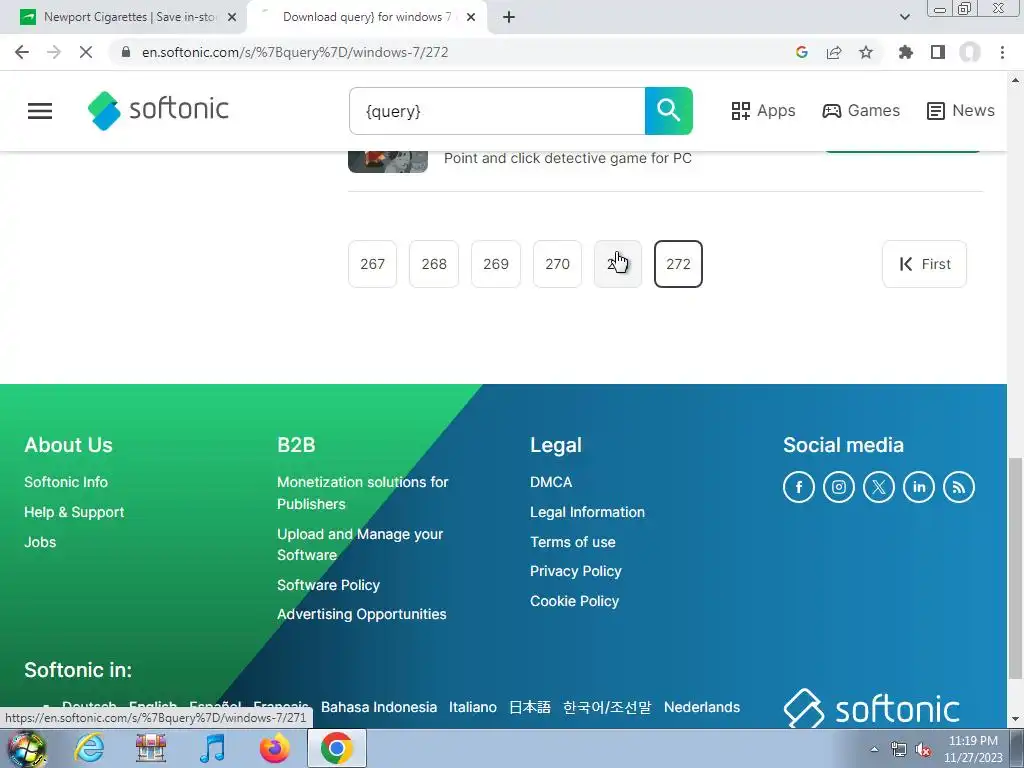Open the DMCA link
1024x768 pixels.
click(x=551, y=482)
